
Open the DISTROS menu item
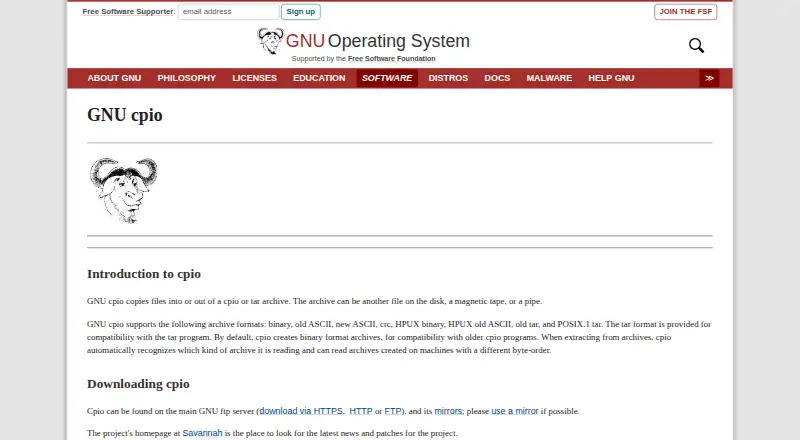click(448, 78)
